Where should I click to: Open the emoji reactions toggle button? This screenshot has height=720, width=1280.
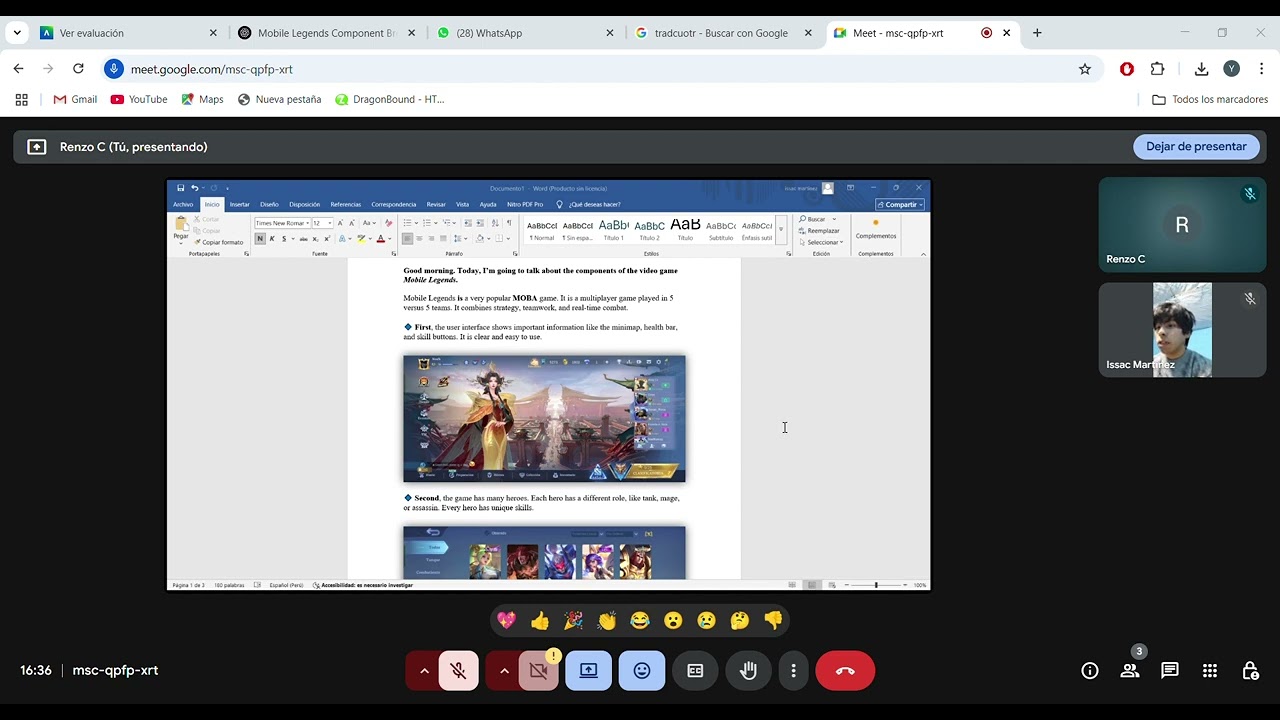(x=642, y=671)
